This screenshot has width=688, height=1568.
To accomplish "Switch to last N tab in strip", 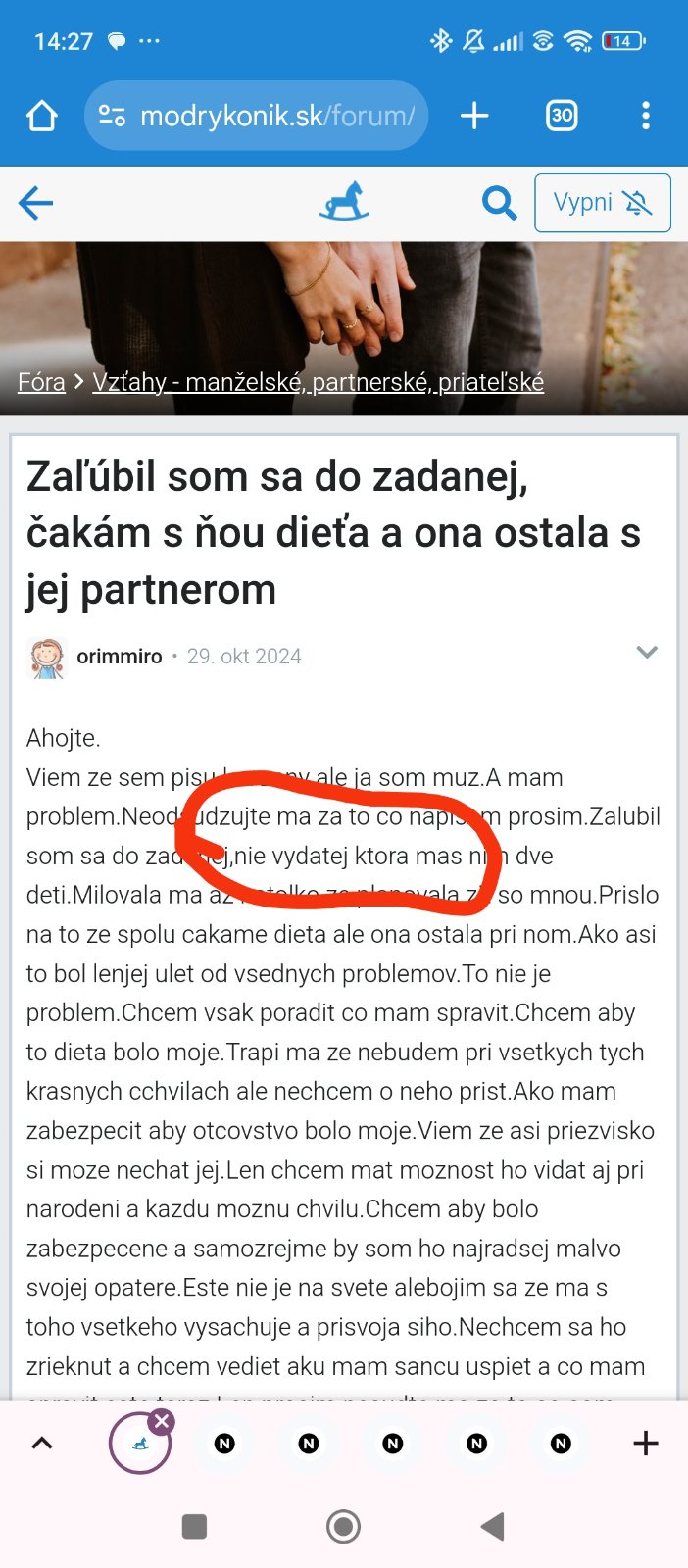I will [561, 1443].
